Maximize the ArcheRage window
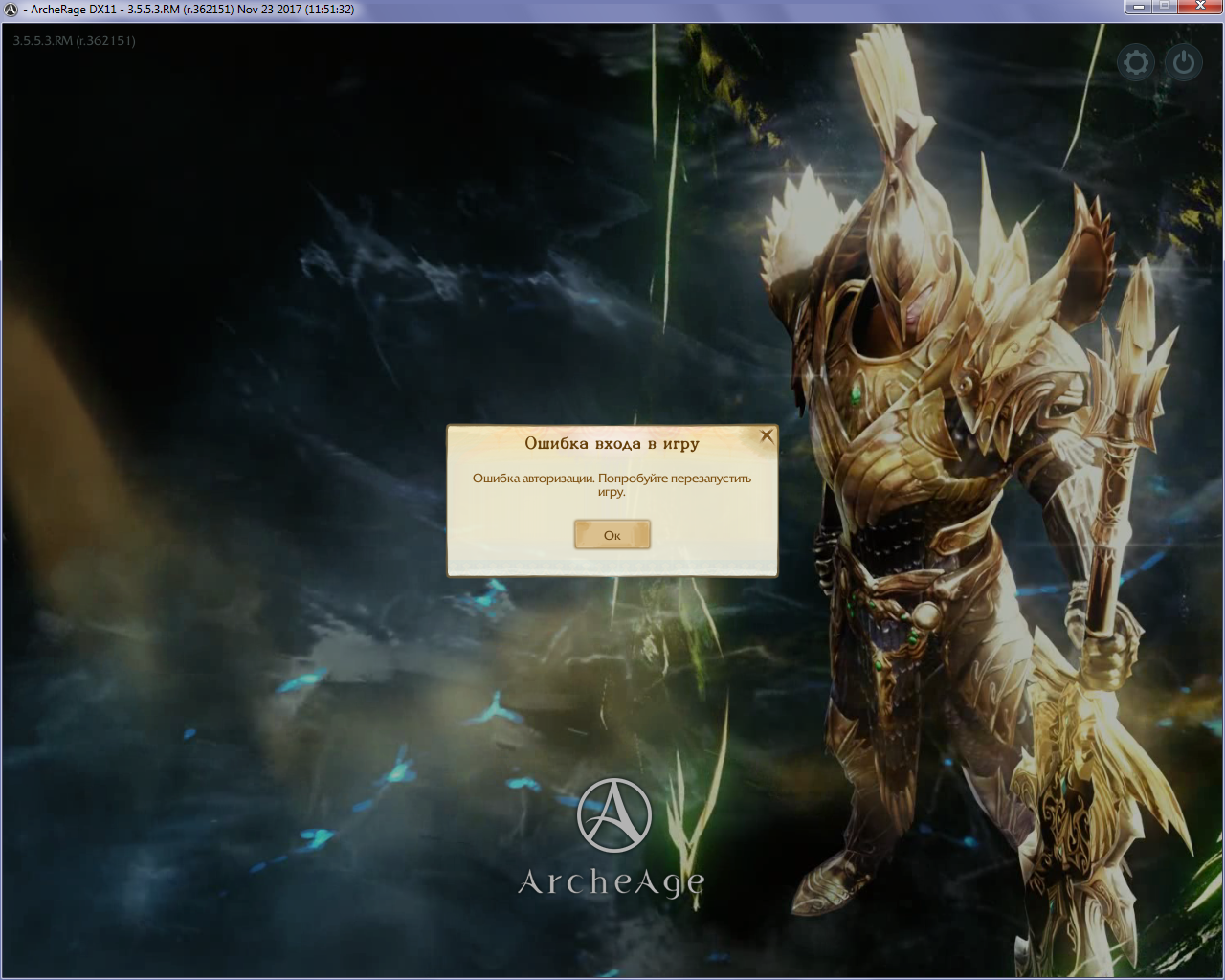1225x980 pixels. [x=1165, y=7]
